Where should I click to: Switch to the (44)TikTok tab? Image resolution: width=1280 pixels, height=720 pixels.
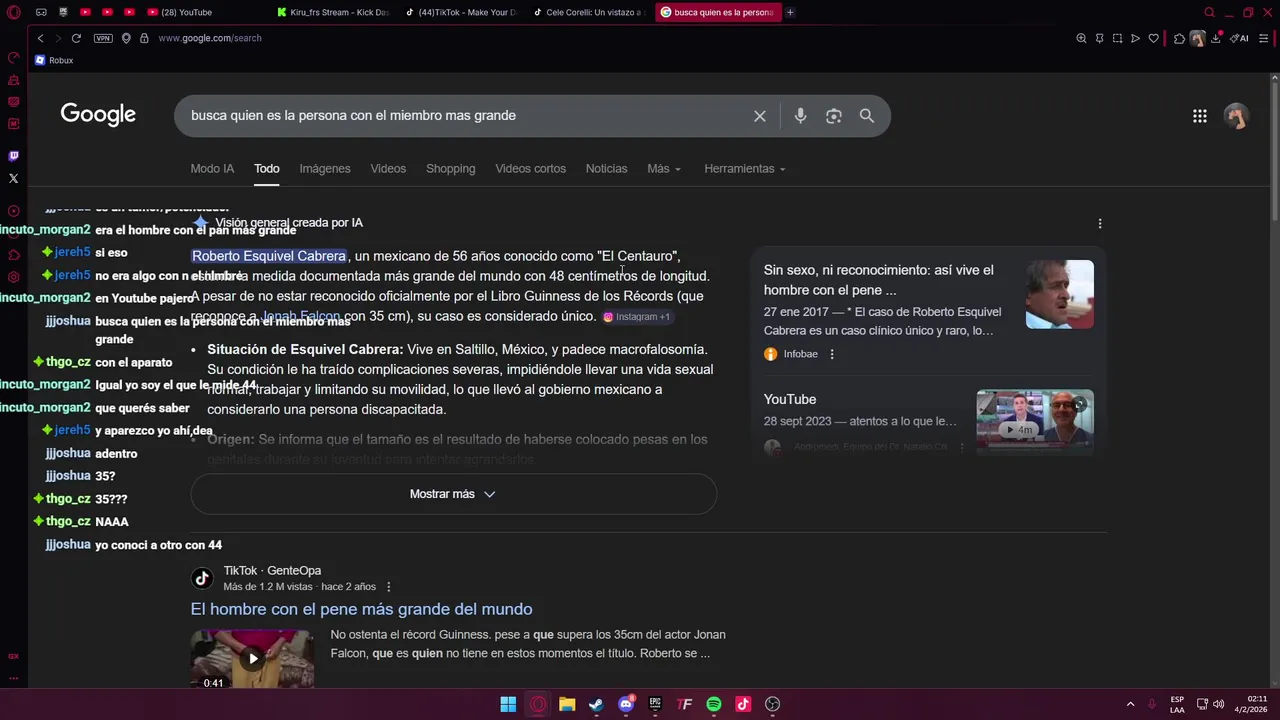click(460, 12)
